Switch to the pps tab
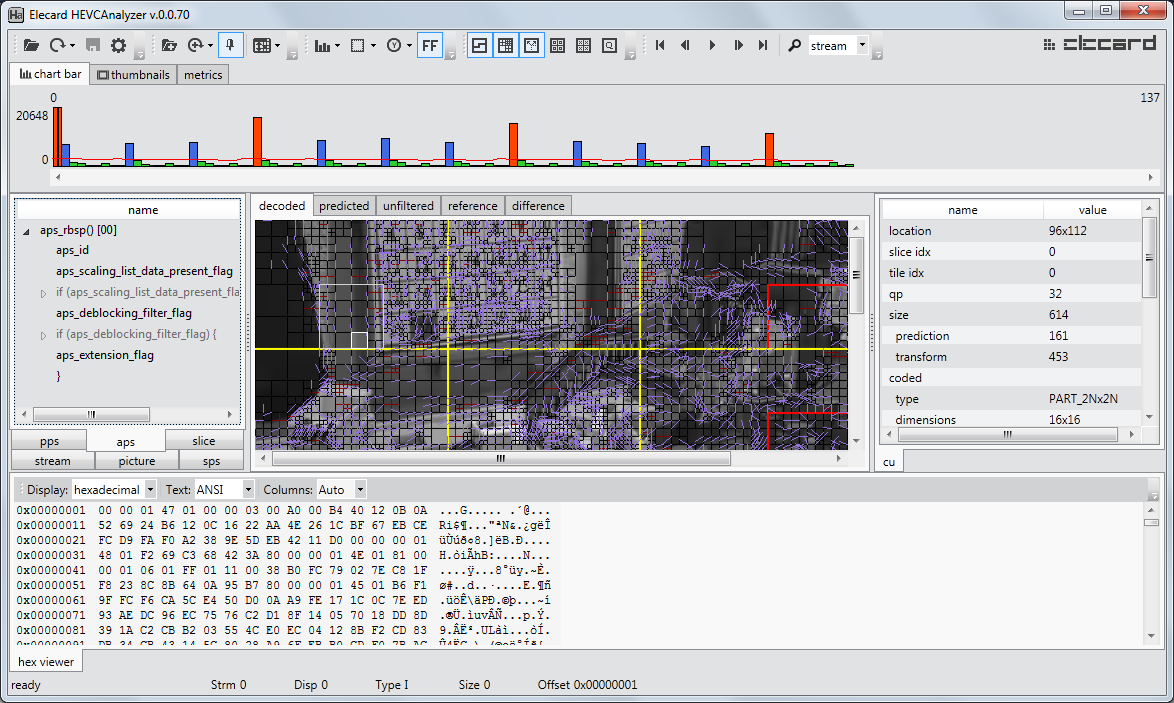This screenshot has width=1174, height=703. point(49,441)
